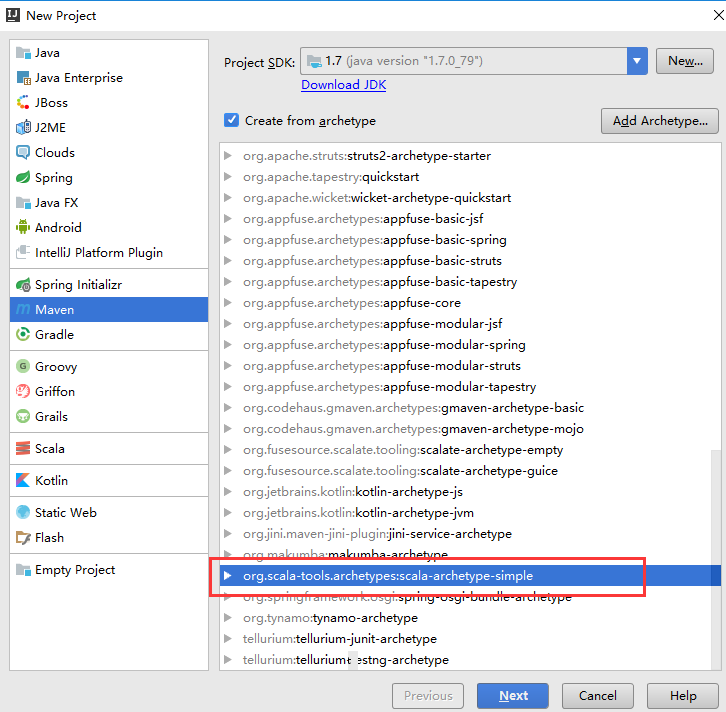The image size is (726, 712).
Task: Choose the Java FX icon
Action: coord(23,203)
